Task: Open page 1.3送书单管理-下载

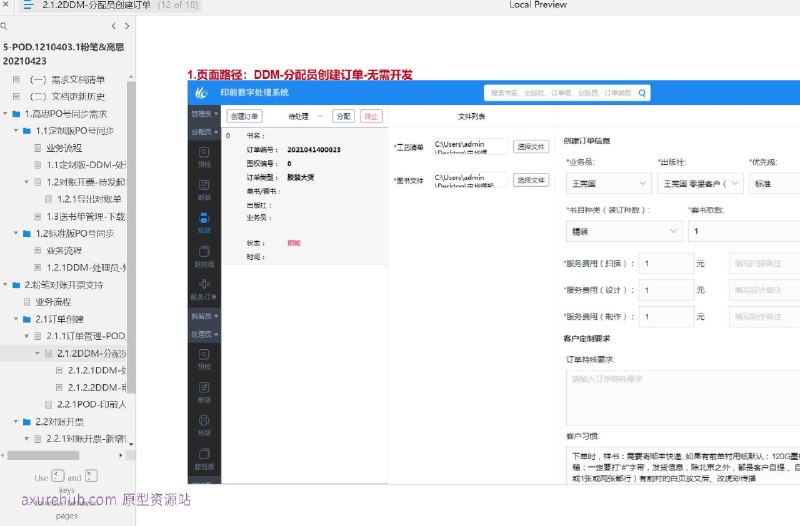Action: (86, 216)
